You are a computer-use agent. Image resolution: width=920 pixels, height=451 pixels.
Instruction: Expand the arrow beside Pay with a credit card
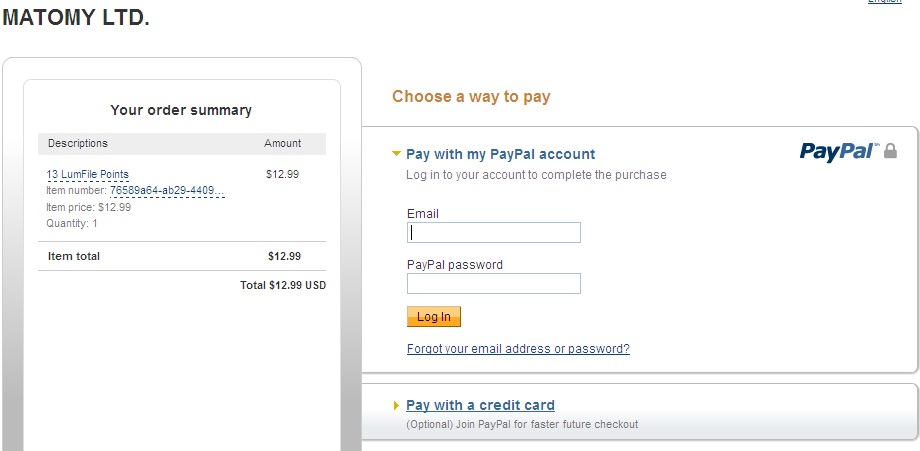pos(397,405)
